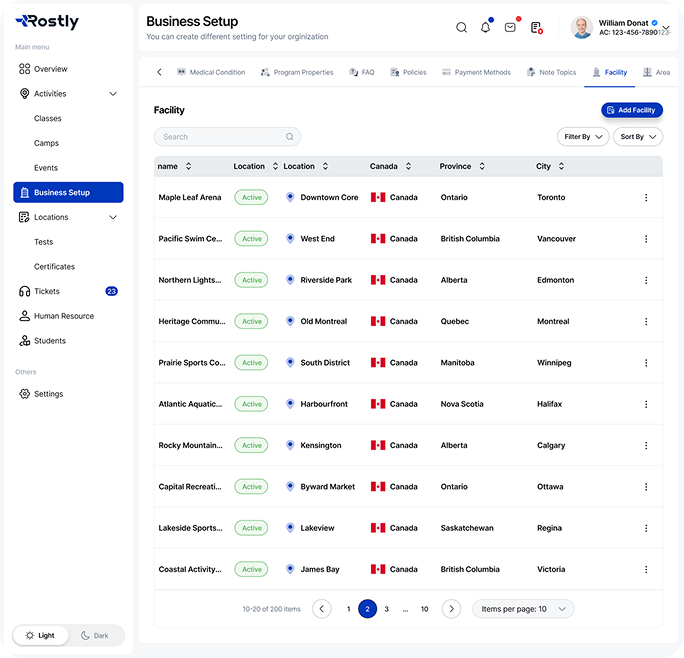Go to page 3

coord(386,609)
